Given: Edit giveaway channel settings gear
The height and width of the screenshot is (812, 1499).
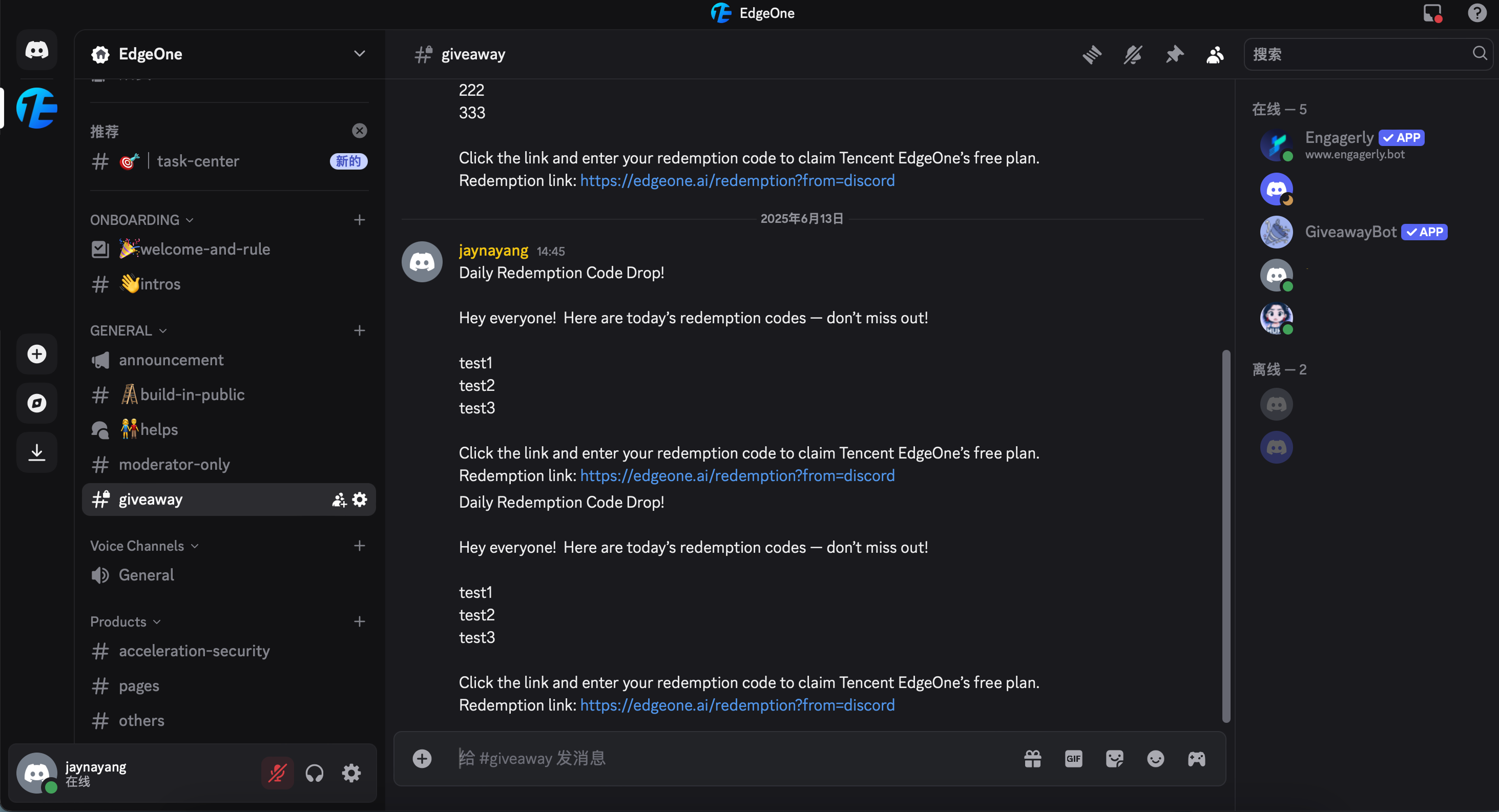Looking at the screenshot, I should [x=360, y=499].
